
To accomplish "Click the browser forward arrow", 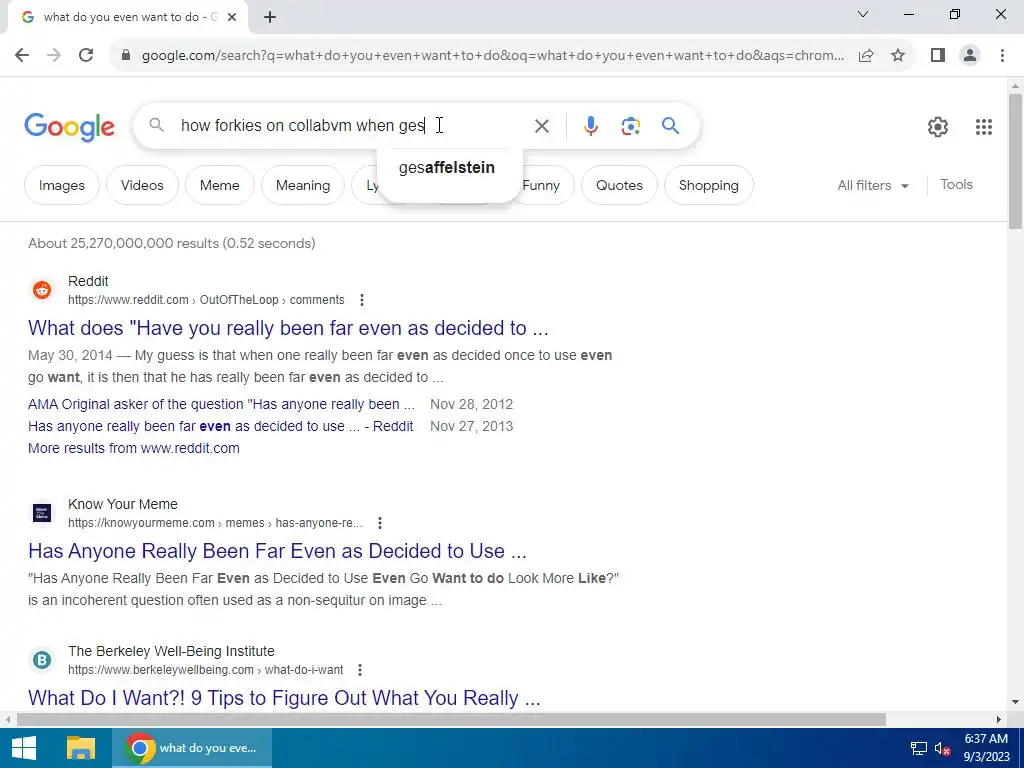I will click(x=54, y=56).
